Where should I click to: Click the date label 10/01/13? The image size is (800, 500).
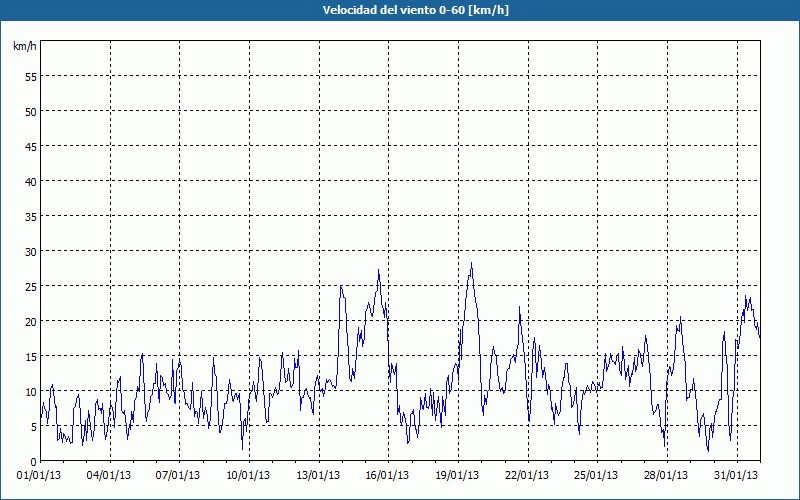[248, 476]
